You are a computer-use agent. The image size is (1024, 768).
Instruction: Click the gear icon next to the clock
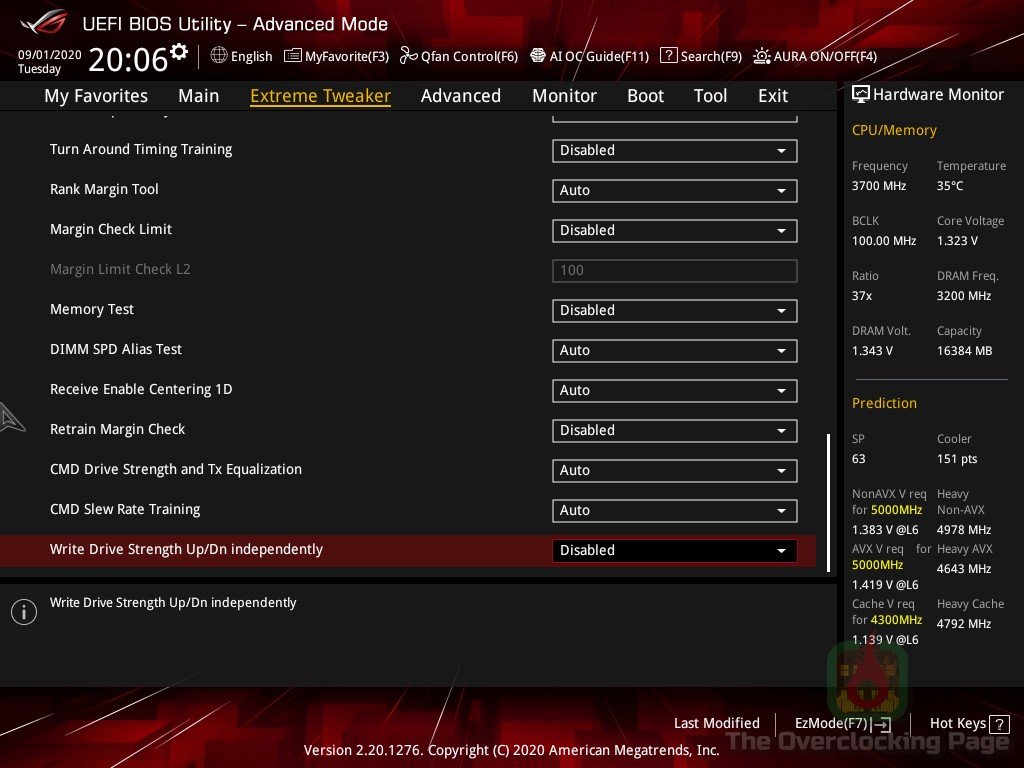[178, 49]
